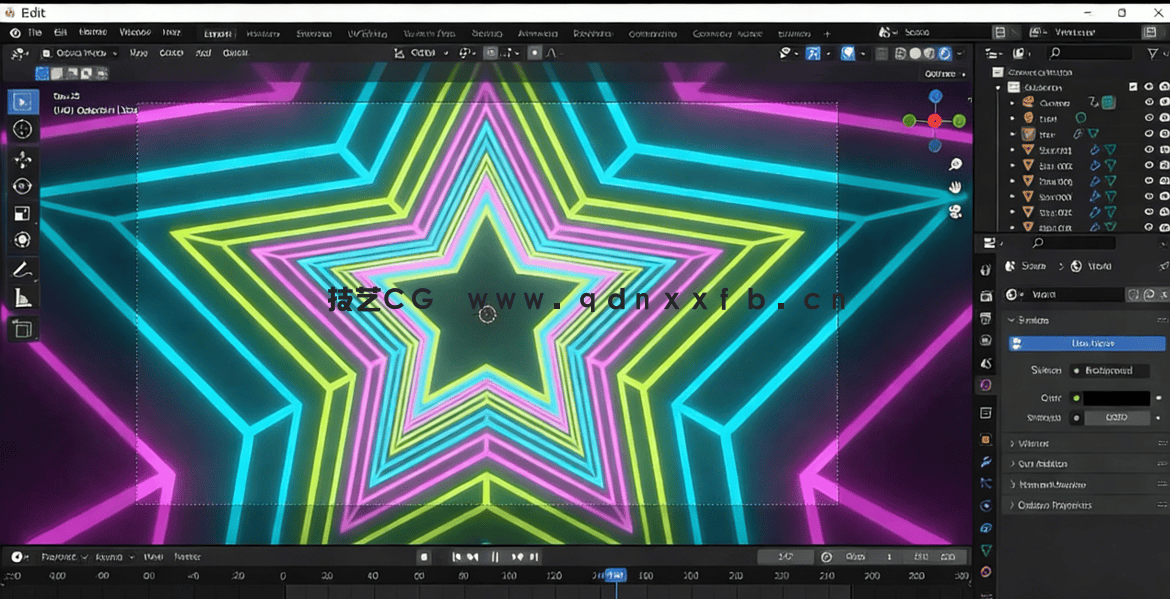Toggle the collection exclude checkbox in outliner
Screen dimensions: 1170x599
(x=1133, y=87)
